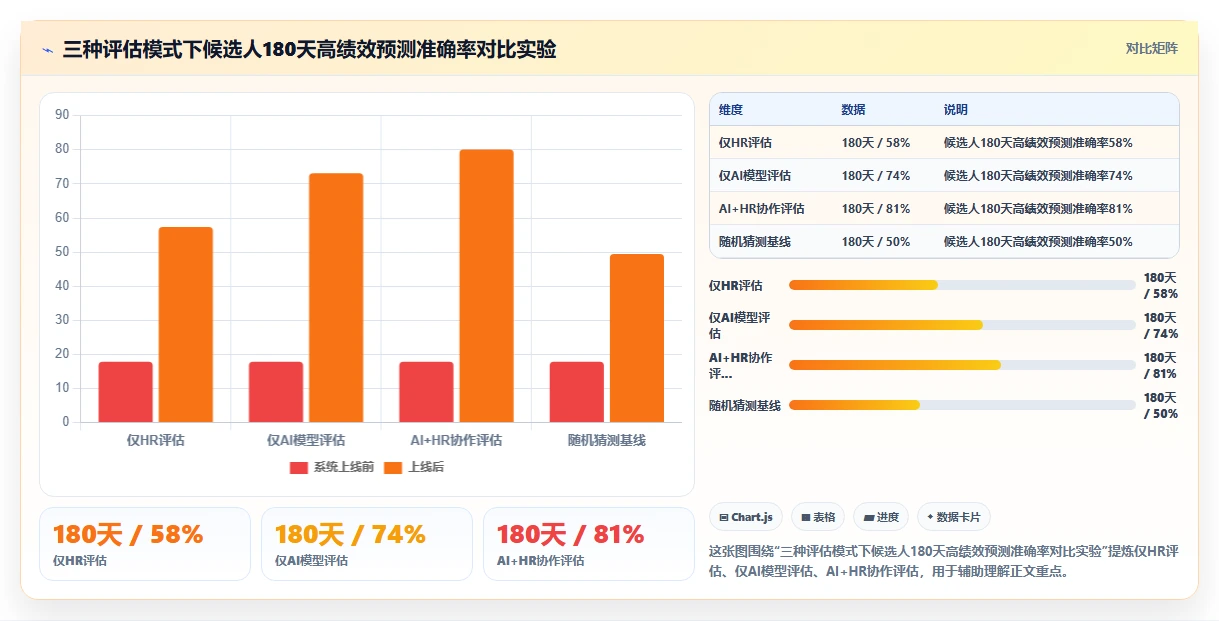Click table cell 180天 / 81%

click(x=876, y=209)
